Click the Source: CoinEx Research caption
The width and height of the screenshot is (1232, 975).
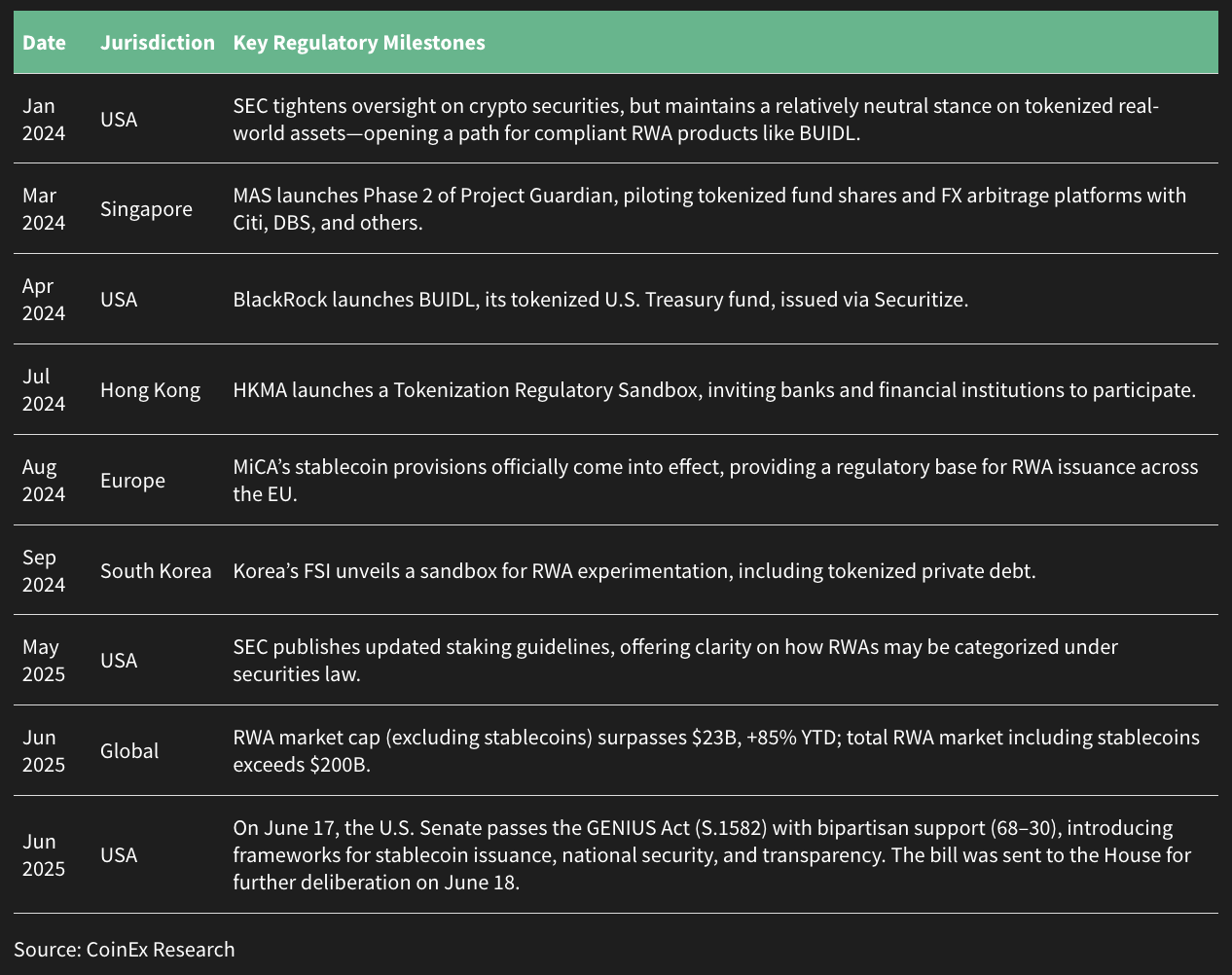coord(125,949)
